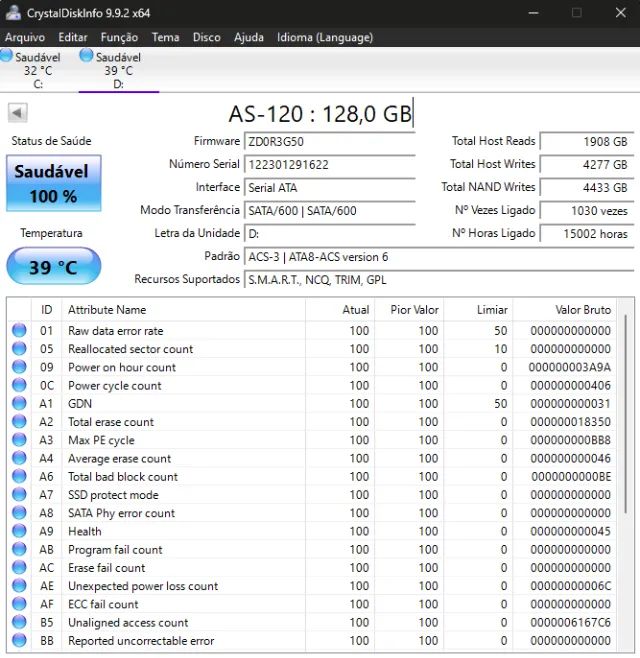Viewport: 640px width, 658px height.
Task: Click the Total Host Writes value 4277 GB
Action: (587, 164)
